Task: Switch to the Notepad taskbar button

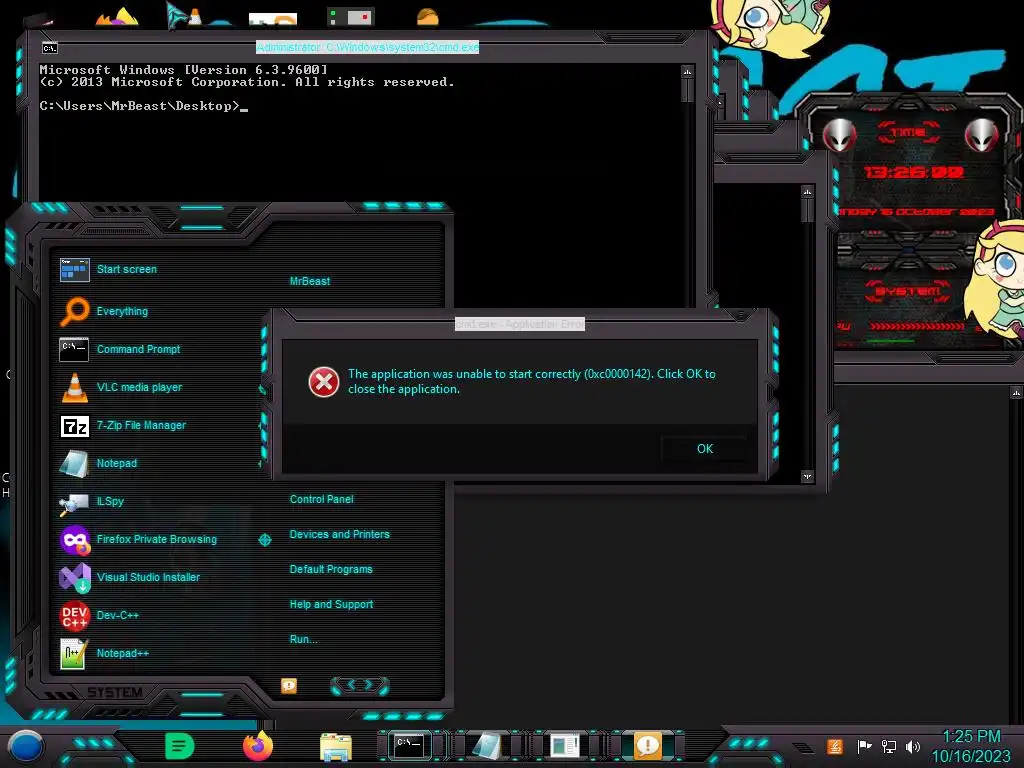Action: pos(487,746)
